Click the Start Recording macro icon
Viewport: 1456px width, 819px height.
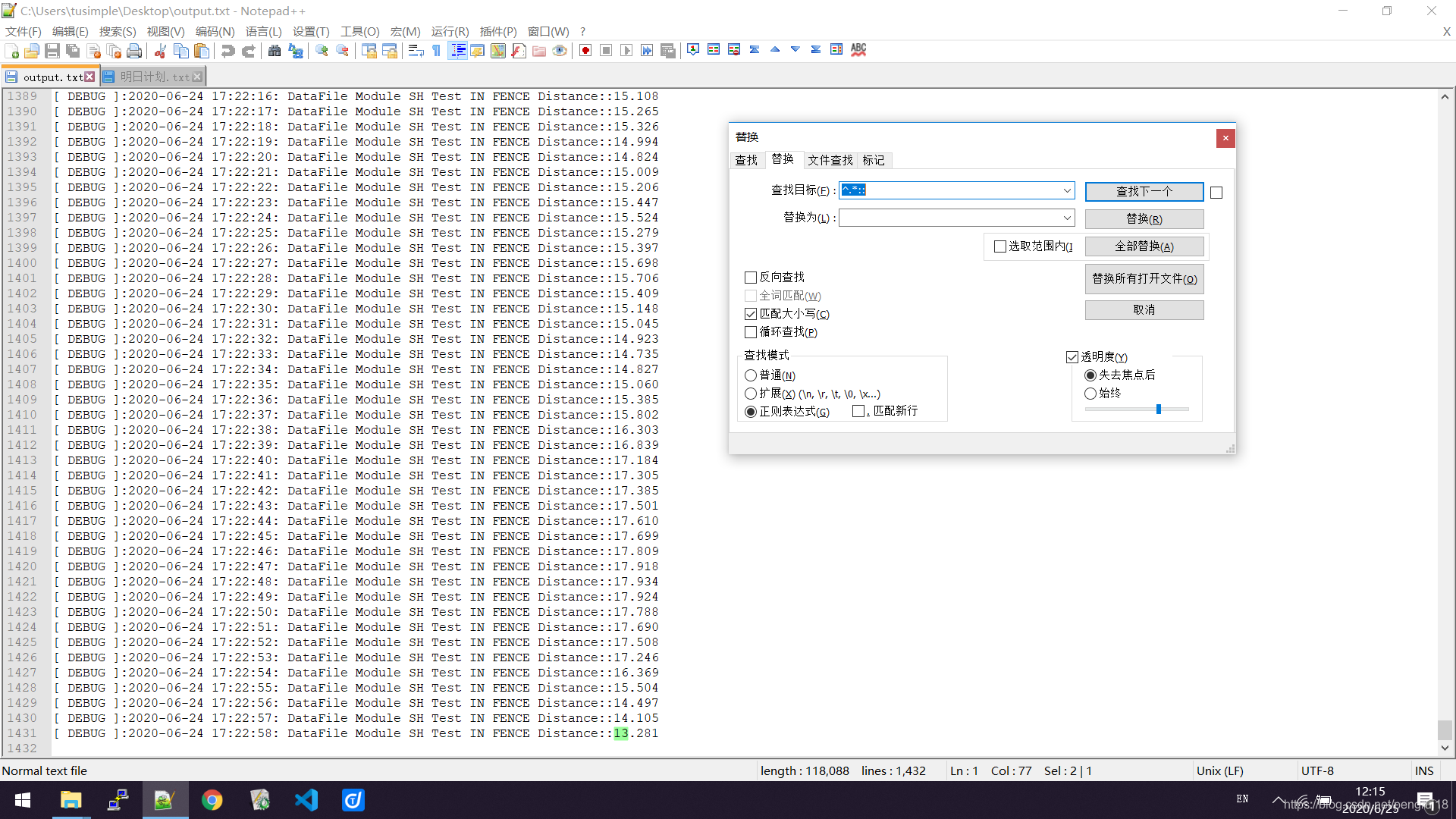pos(585,51)
